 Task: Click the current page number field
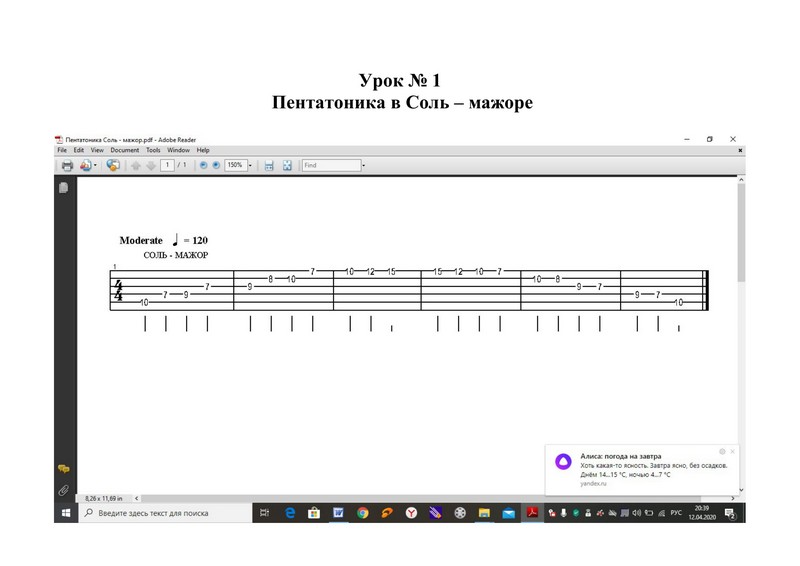[x=167, y=165]
